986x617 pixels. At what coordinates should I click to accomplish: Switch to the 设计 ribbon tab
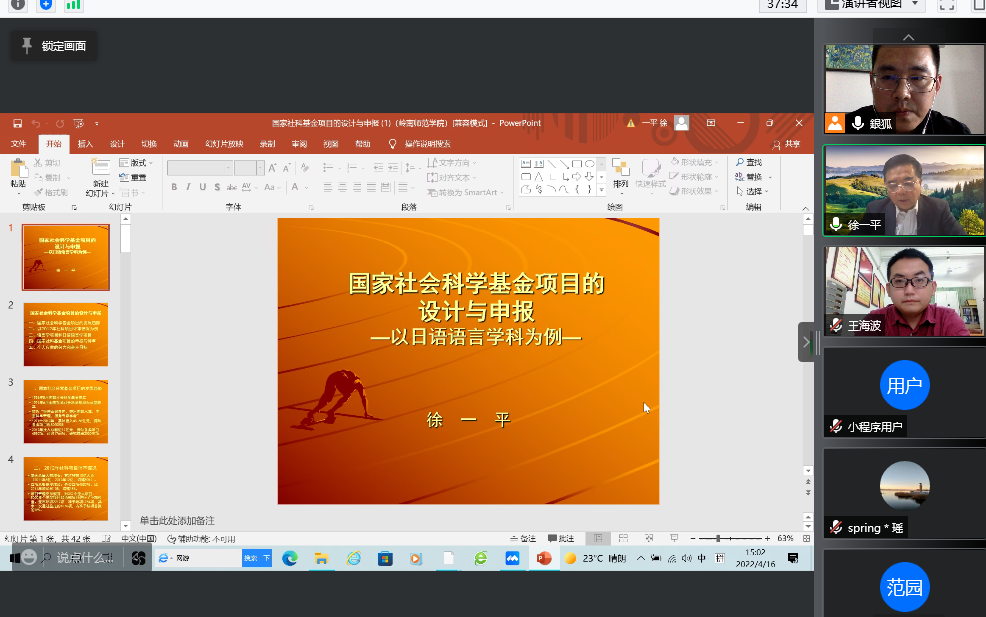point(117,144)
